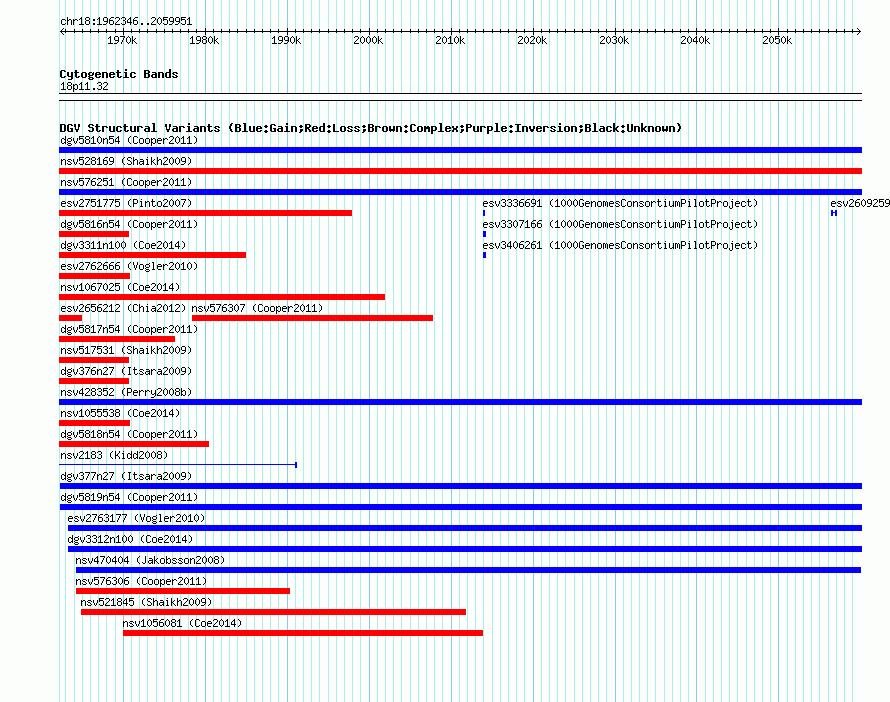Click the 1970k ruler tick label
890x702 pixels.
tap(122, 40)
